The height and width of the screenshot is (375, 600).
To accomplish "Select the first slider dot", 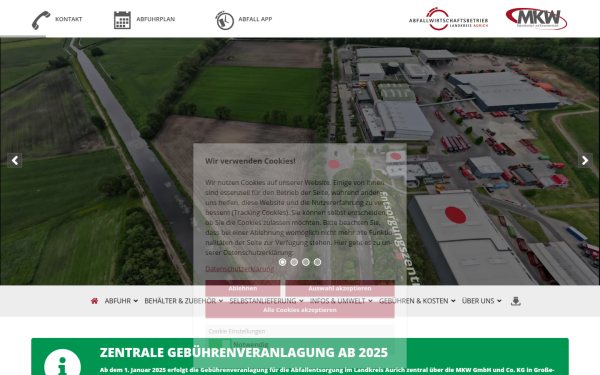I will click(282, 262).
